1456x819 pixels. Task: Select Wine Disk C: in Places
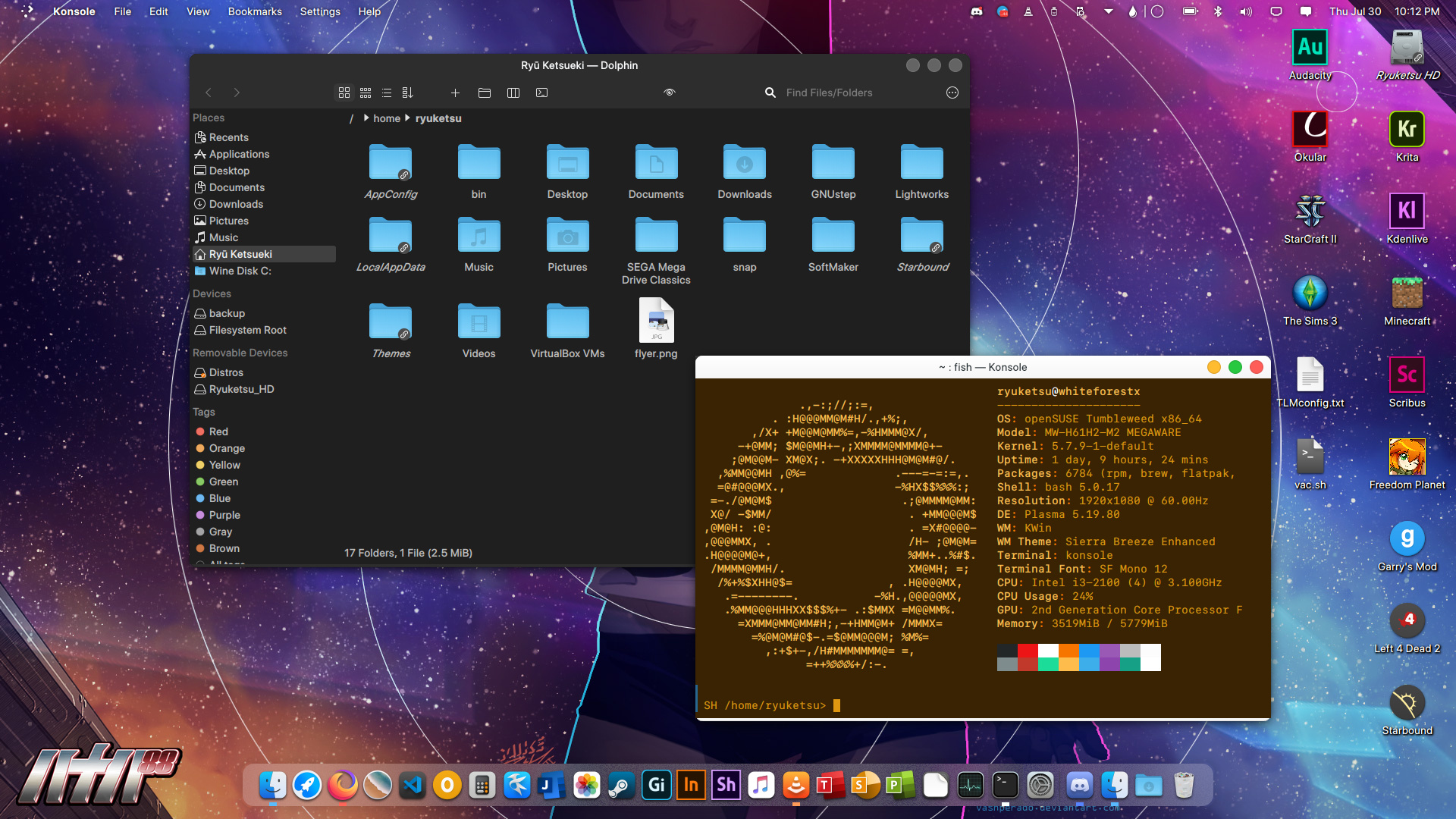[240, 271]
